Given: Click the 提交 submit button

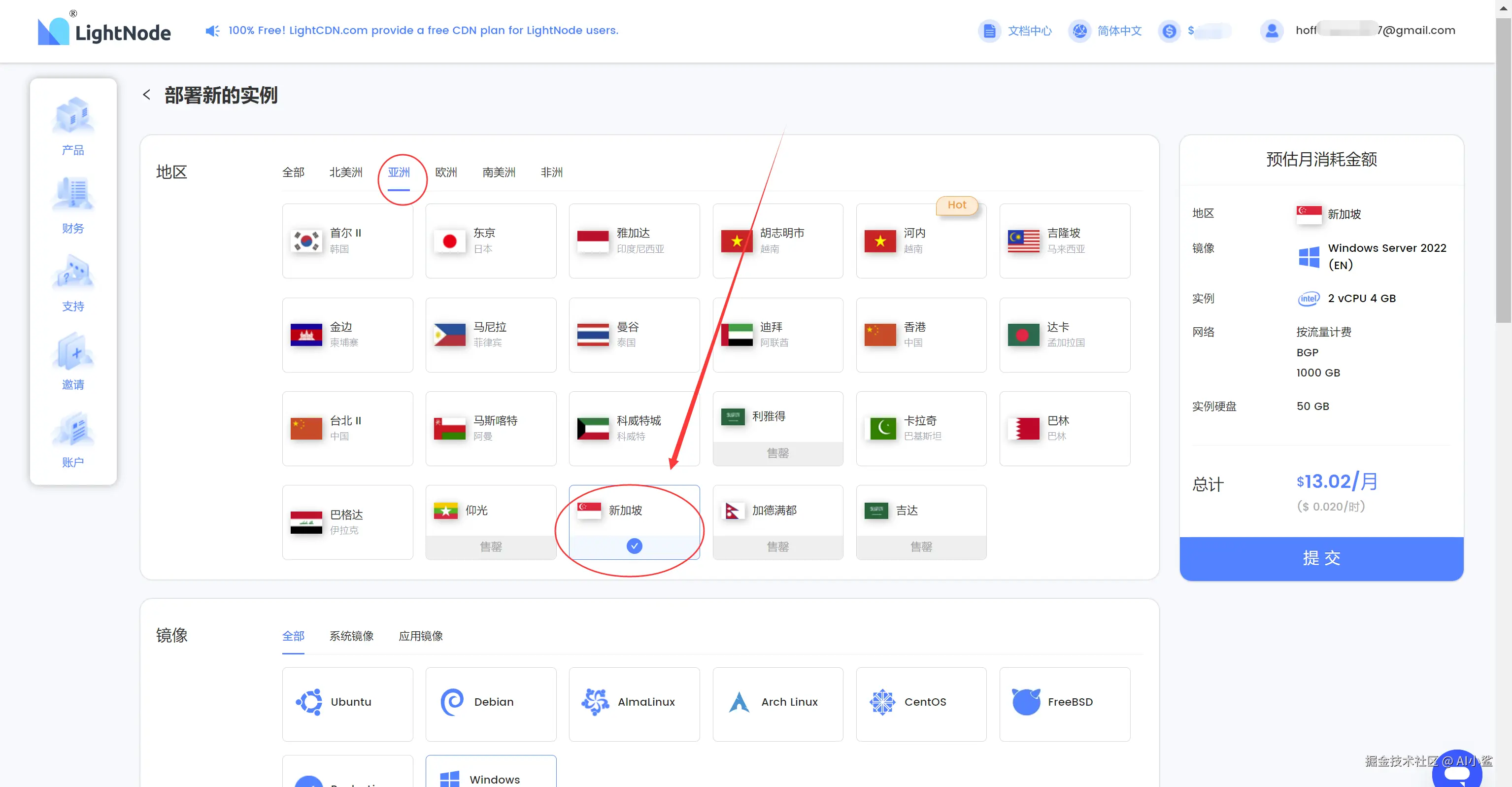Looking at the screenshot, I should 1321,558.
